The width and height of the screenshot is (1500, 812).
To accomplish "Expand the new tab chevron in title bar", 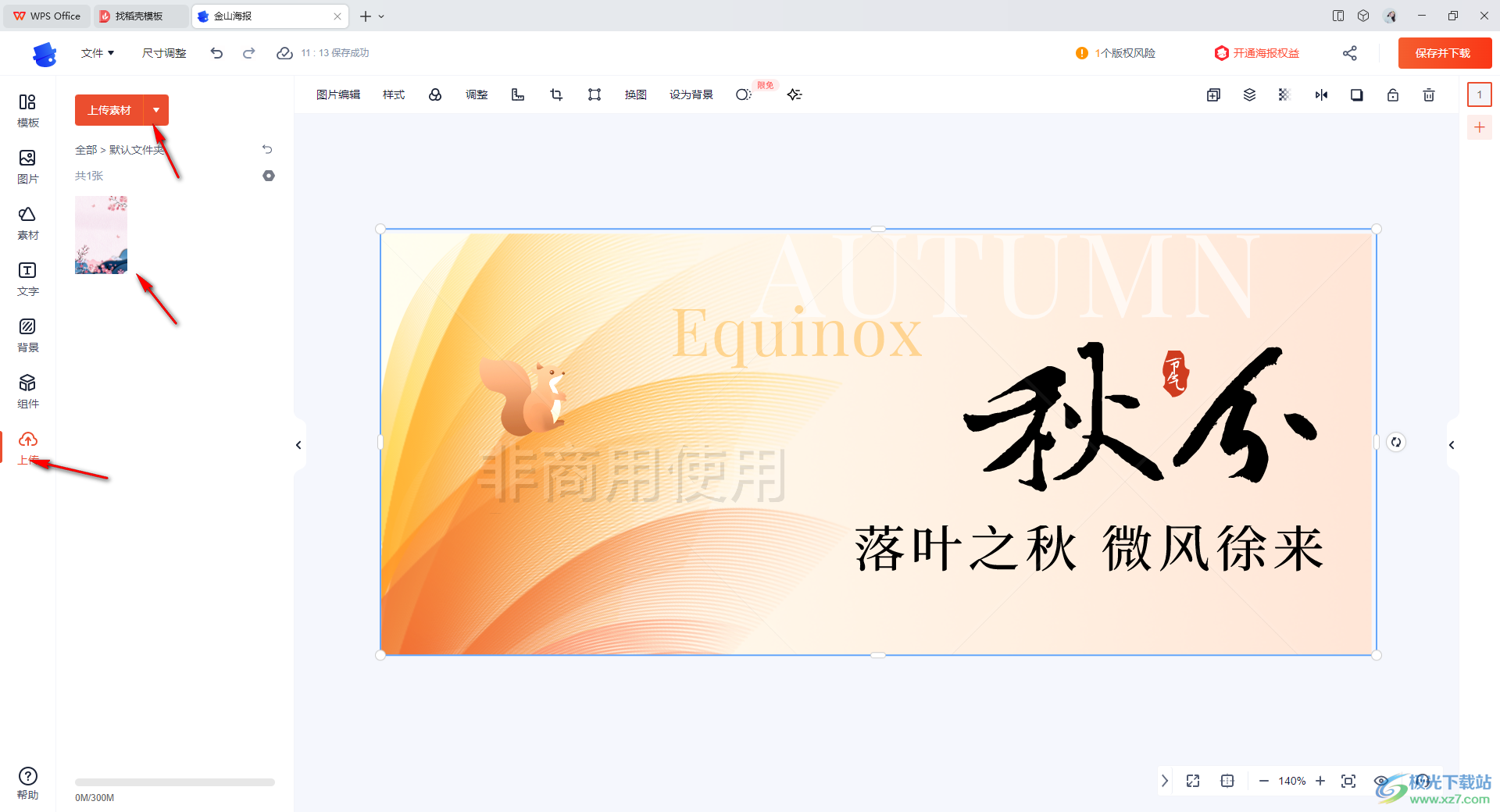I will pos(381,16).
